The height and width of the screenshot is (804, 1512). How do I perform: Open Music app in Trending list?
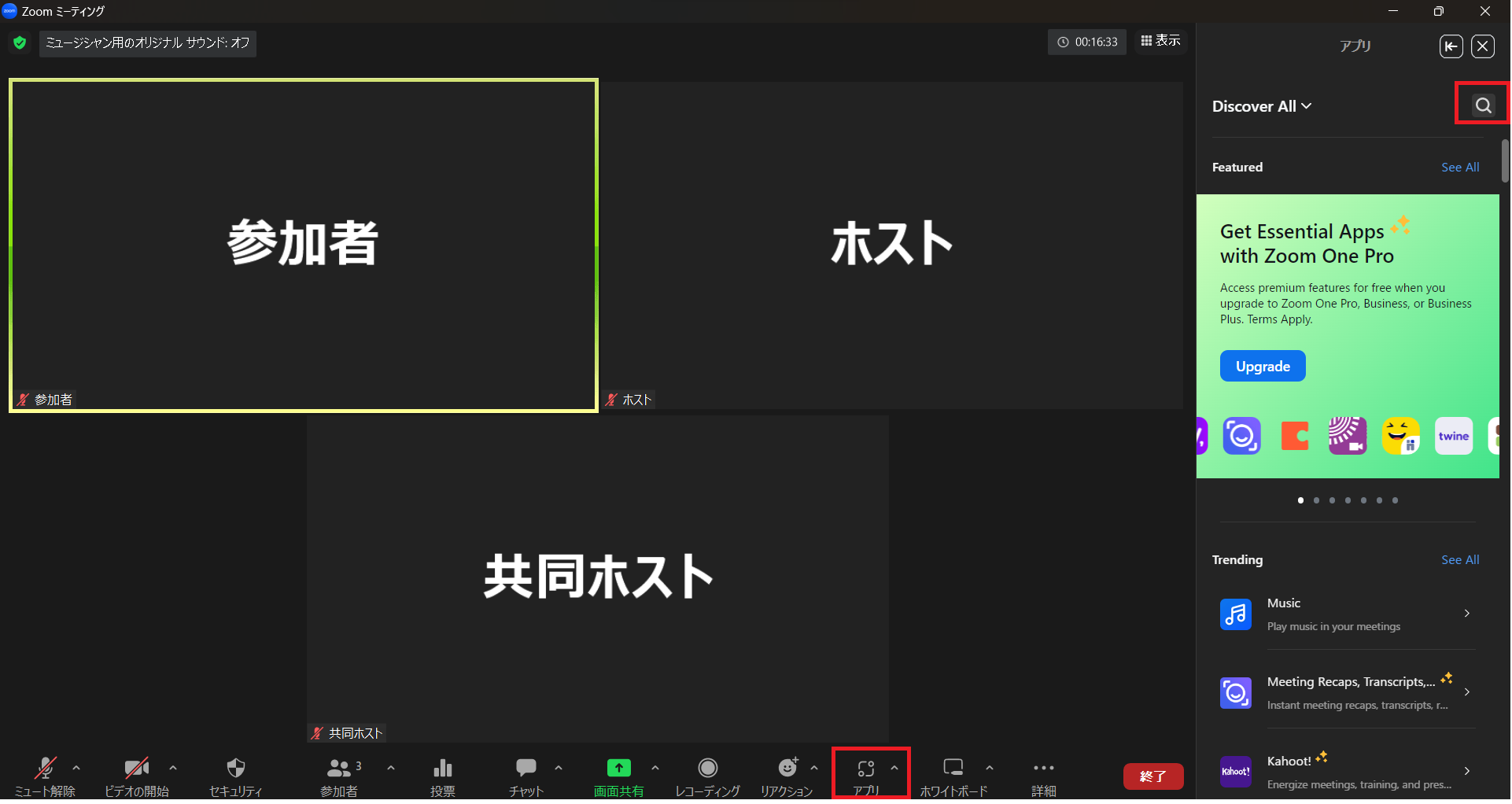[x=1345, y=614]
